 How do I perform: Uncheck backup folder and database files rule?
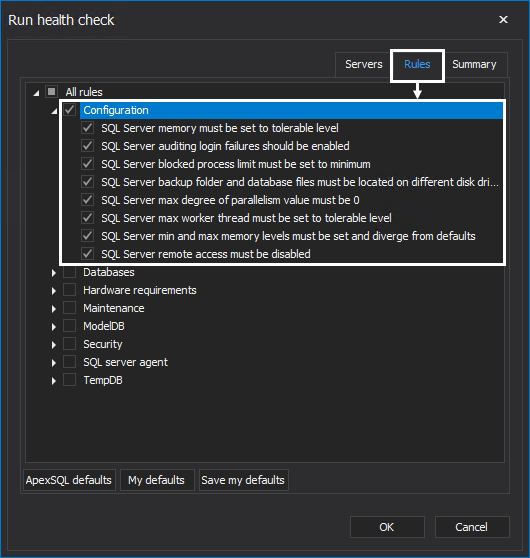pos(88,182)
